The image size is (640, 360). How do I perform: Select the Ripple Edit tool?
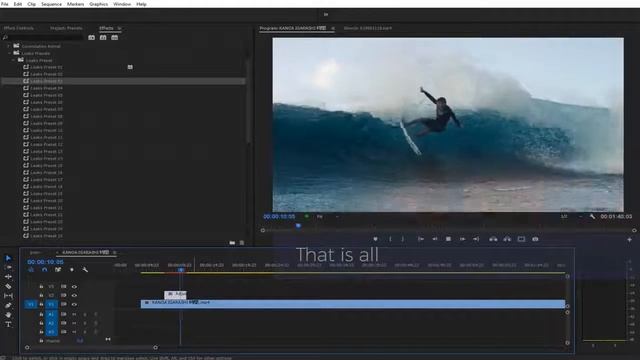click(x=8, y=277)
